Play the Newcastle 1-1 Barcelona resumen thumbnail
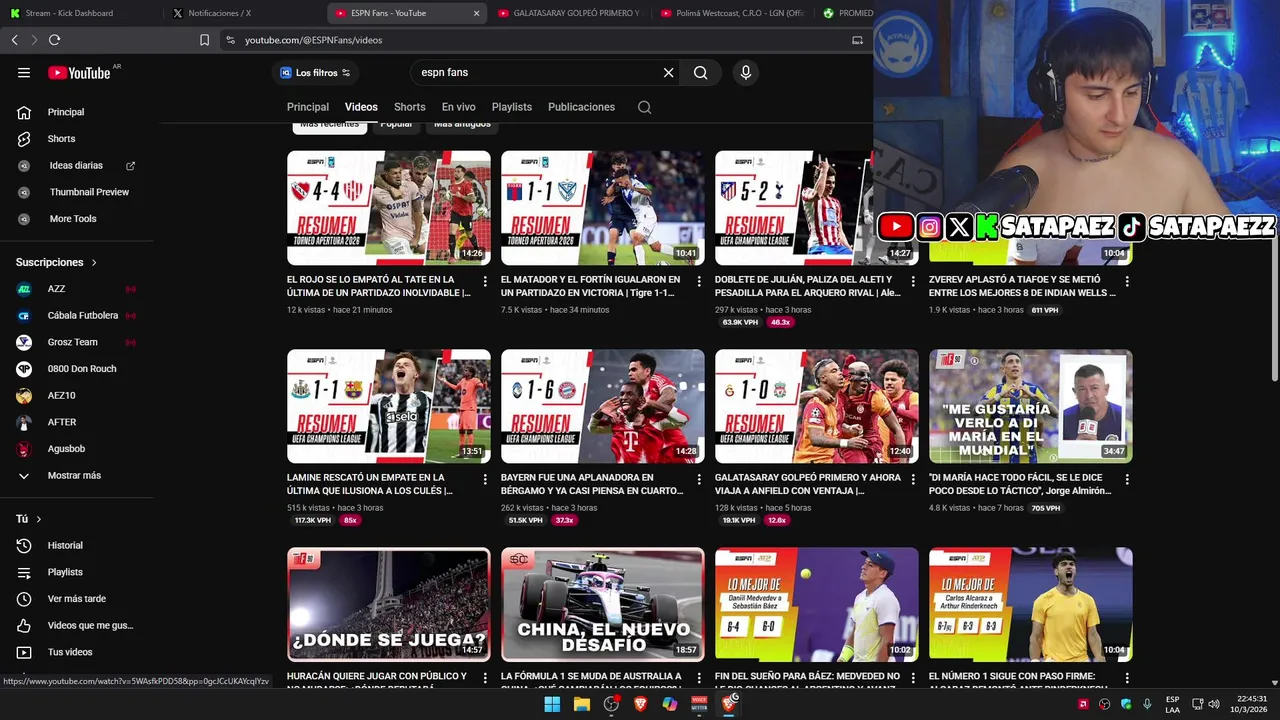The height and width of the screenshot is (720, 1280). click(x=389, y=406)
